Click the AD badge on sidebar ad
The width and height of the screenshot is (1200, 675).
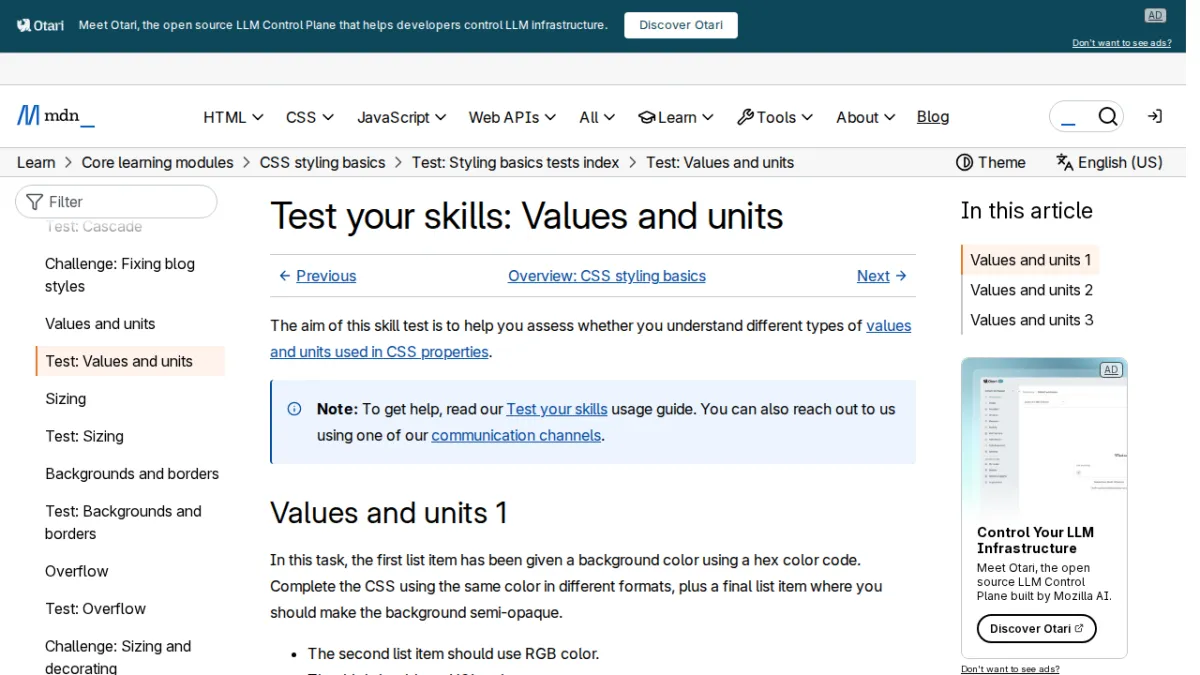(1110, 370)
